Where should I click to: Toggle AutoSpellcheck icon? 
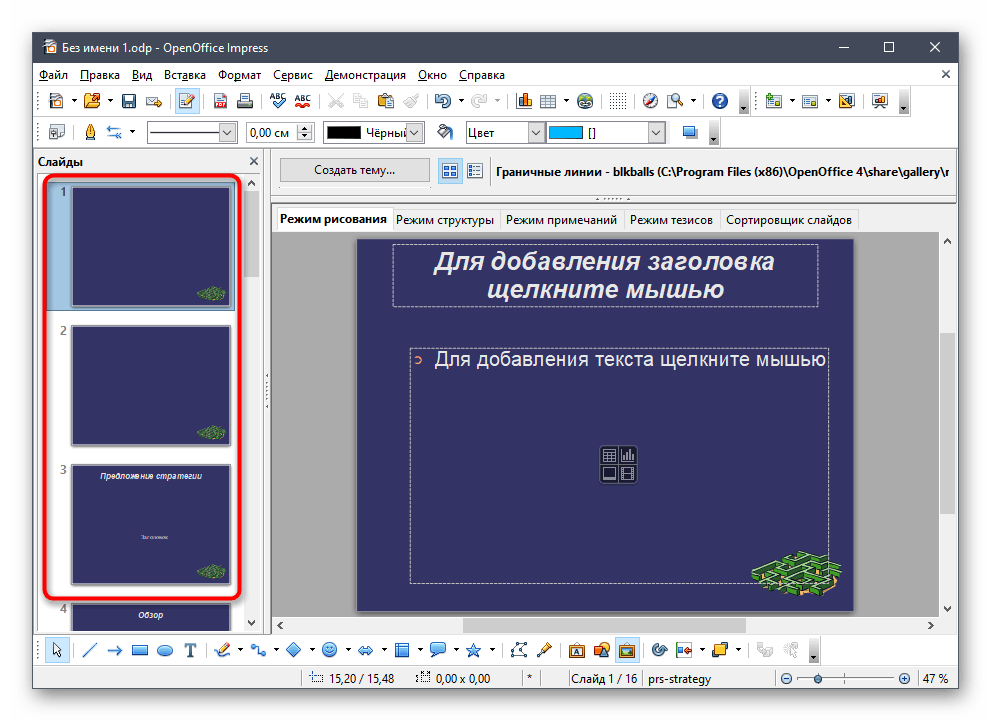pos(303,101)
